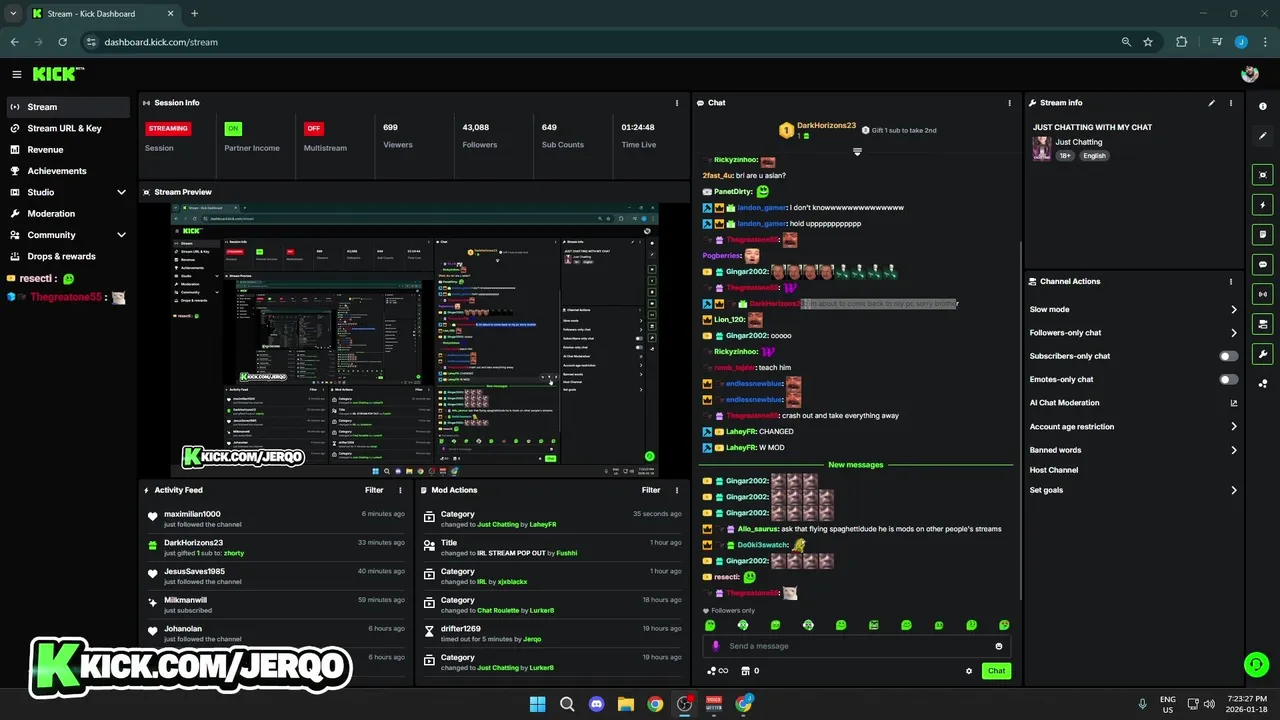Viewport: 1280px width, 720px height.
Task: Click the channel points infinity icon
Action: (718, 671)
